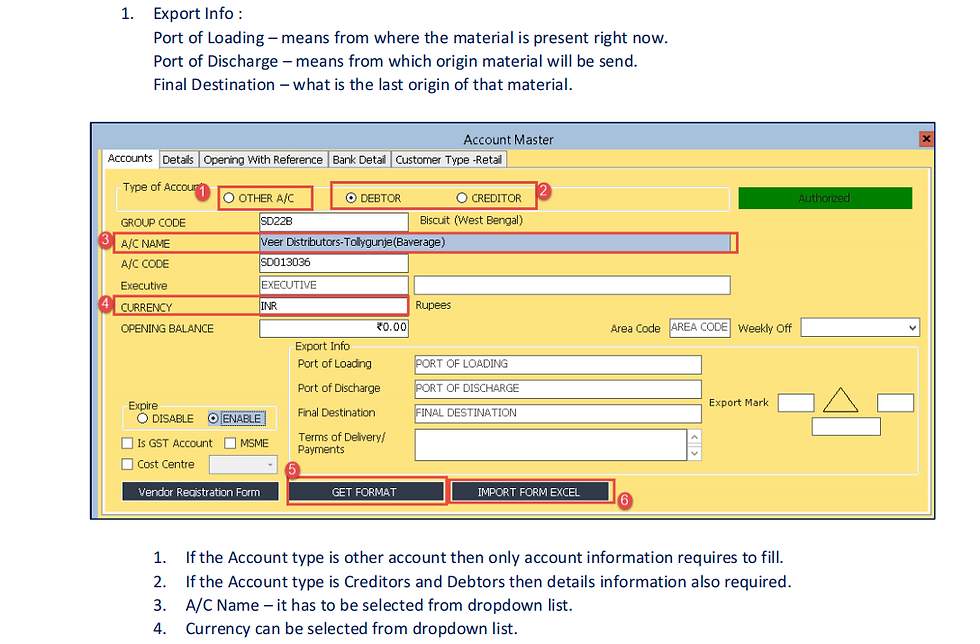
Task: Click the GET FORMAT button
Action: [365, 492]
